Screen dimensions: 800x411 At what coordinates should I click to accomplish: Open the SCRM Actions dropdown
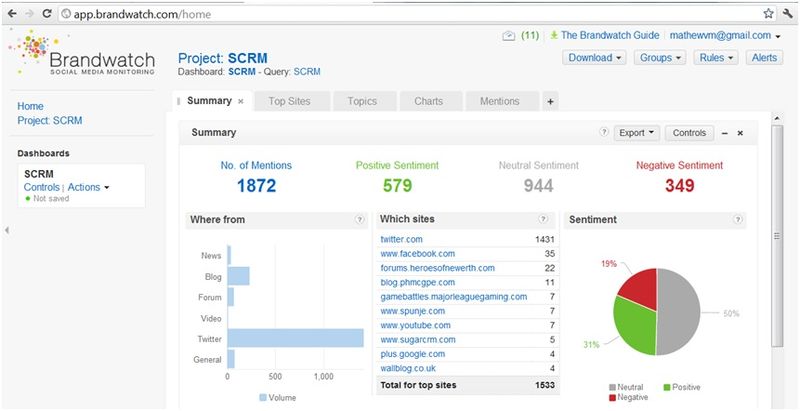[x=88, y=187]
